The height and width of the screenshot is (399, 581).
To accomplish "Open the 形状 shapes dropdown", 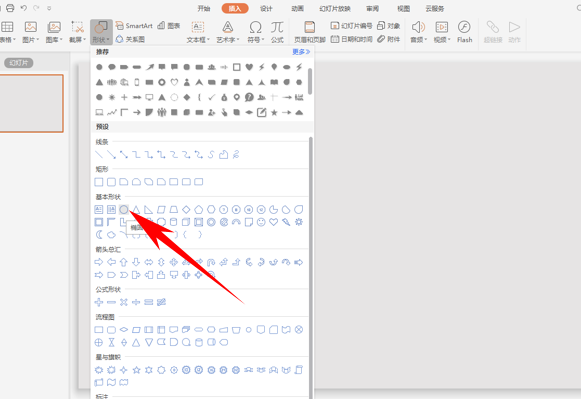I will coord(101,31).
